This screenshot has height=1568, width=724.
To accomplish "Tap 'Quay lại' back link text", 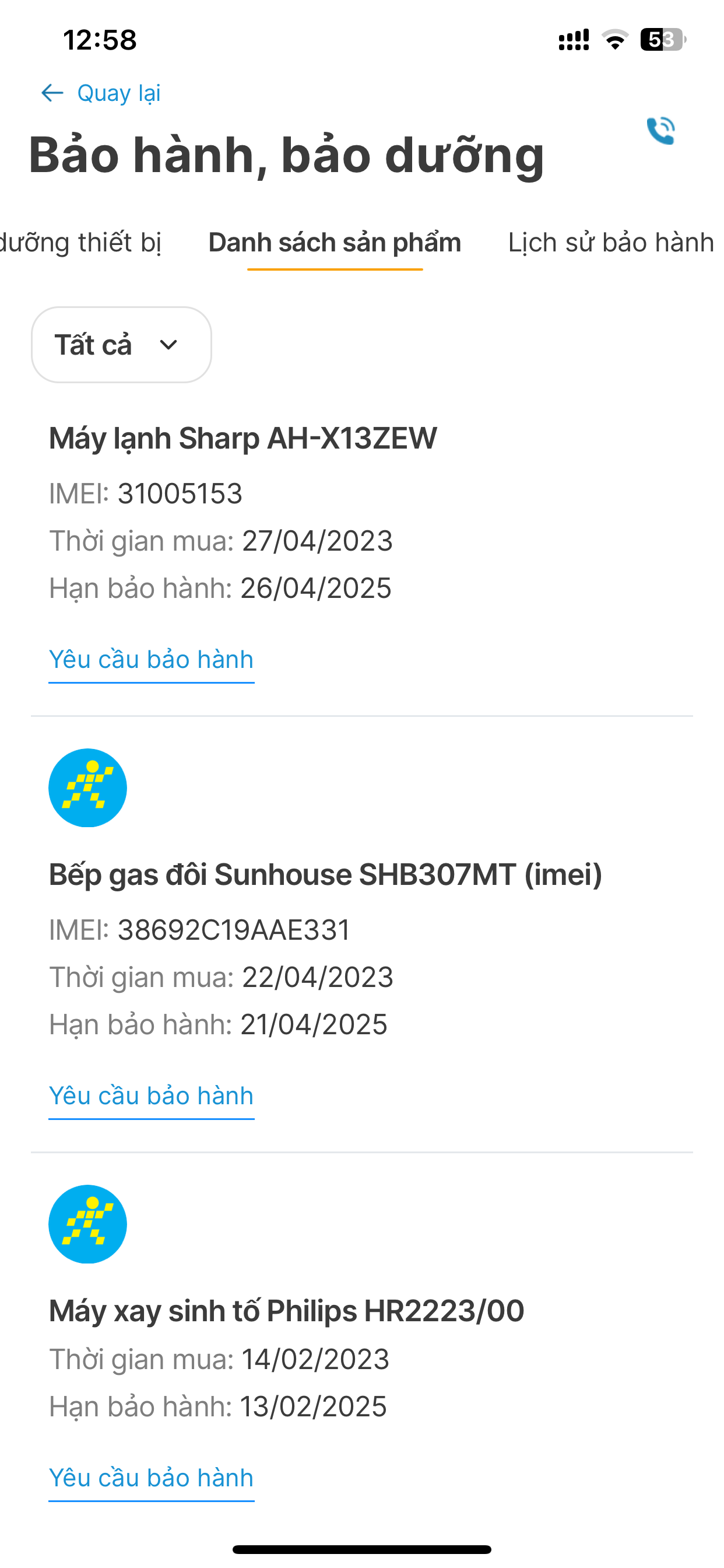I will (x=119, y=93).
